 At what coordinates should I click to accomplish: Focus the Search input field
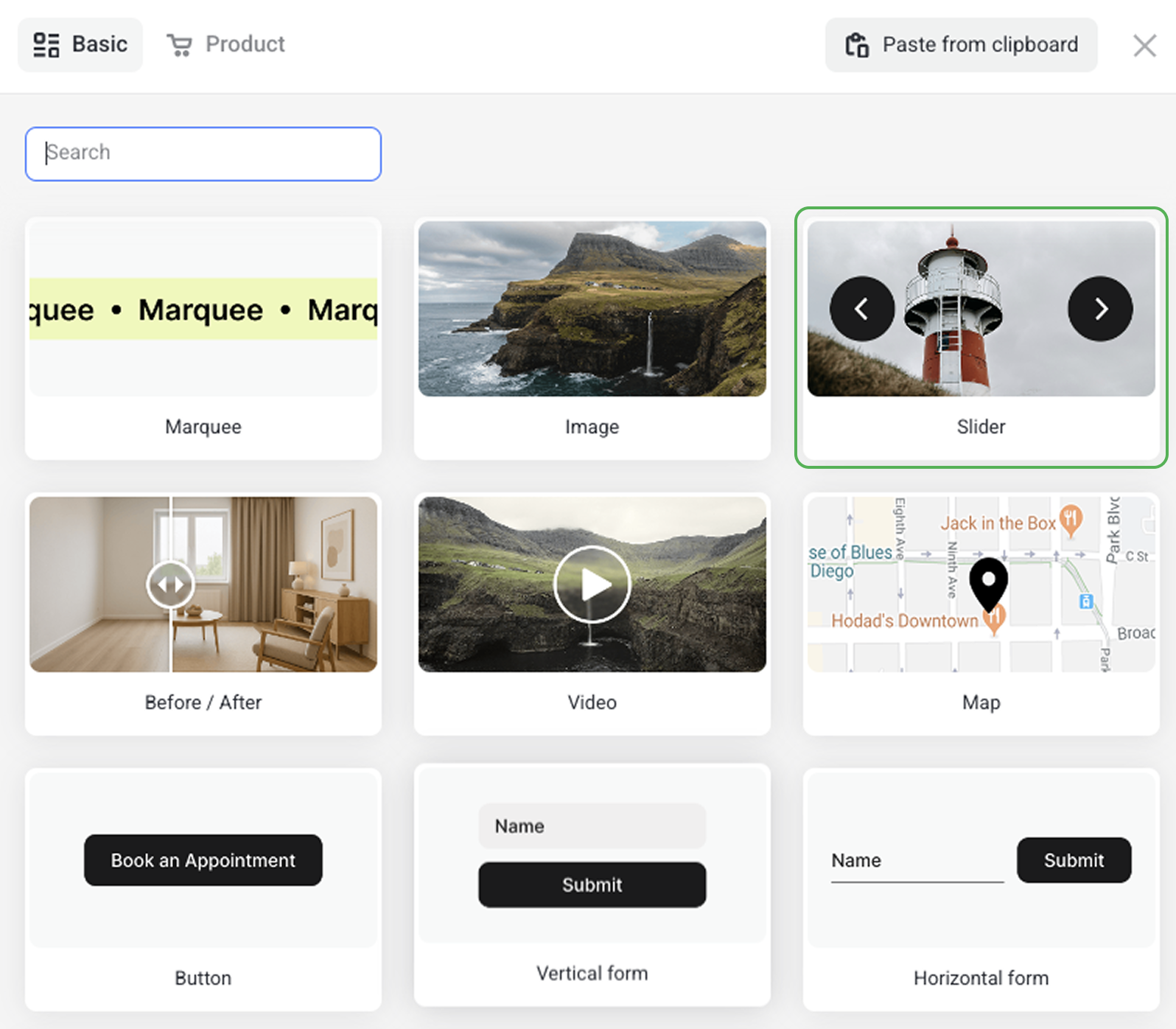(203, 153)
